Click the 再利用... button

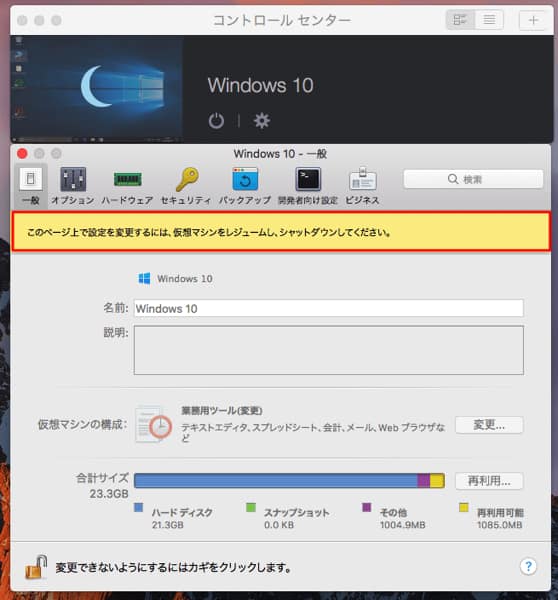pos(489,481)
